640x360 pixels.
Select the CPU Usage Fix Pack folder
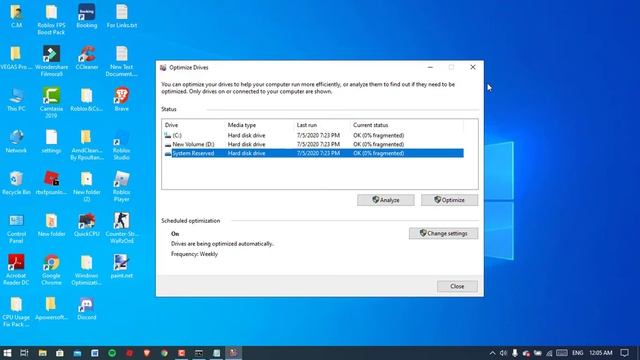[x=16, y=312]
